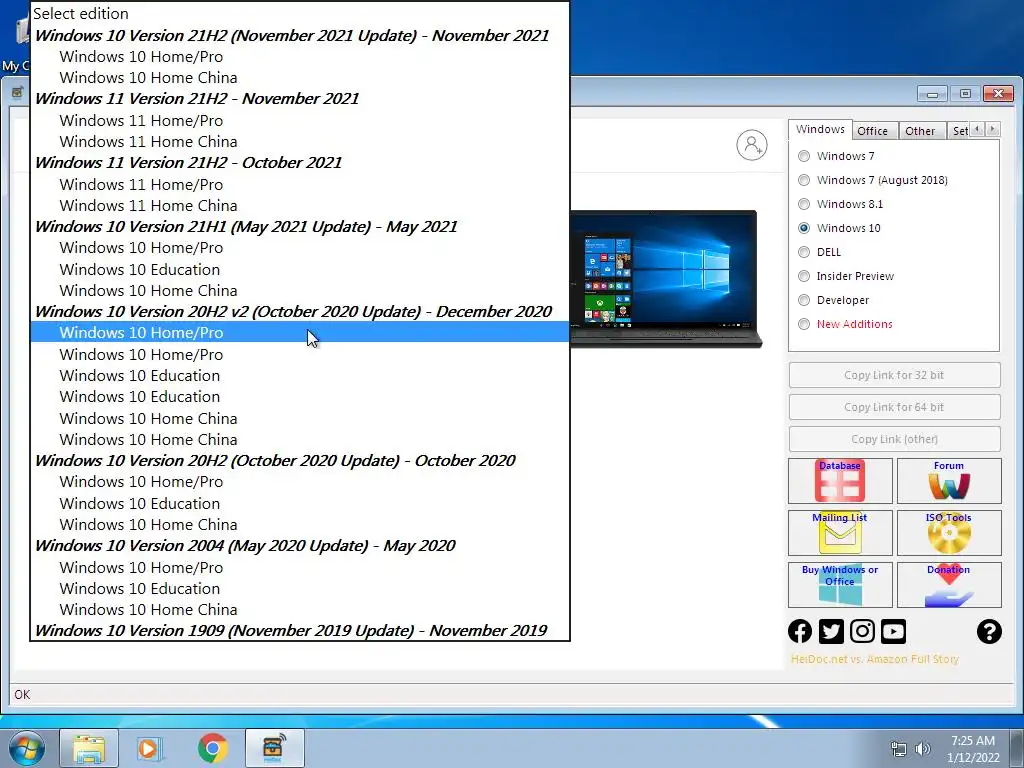Launch Windows Media Player from taskbar

pyautogui.click(x=150, y=748)
